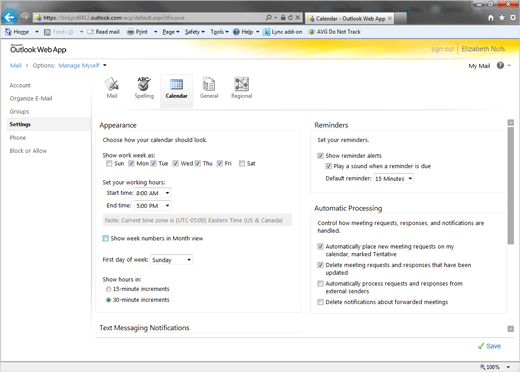Expand the status bar zoom level dropdown arrow

coord(508,367)
